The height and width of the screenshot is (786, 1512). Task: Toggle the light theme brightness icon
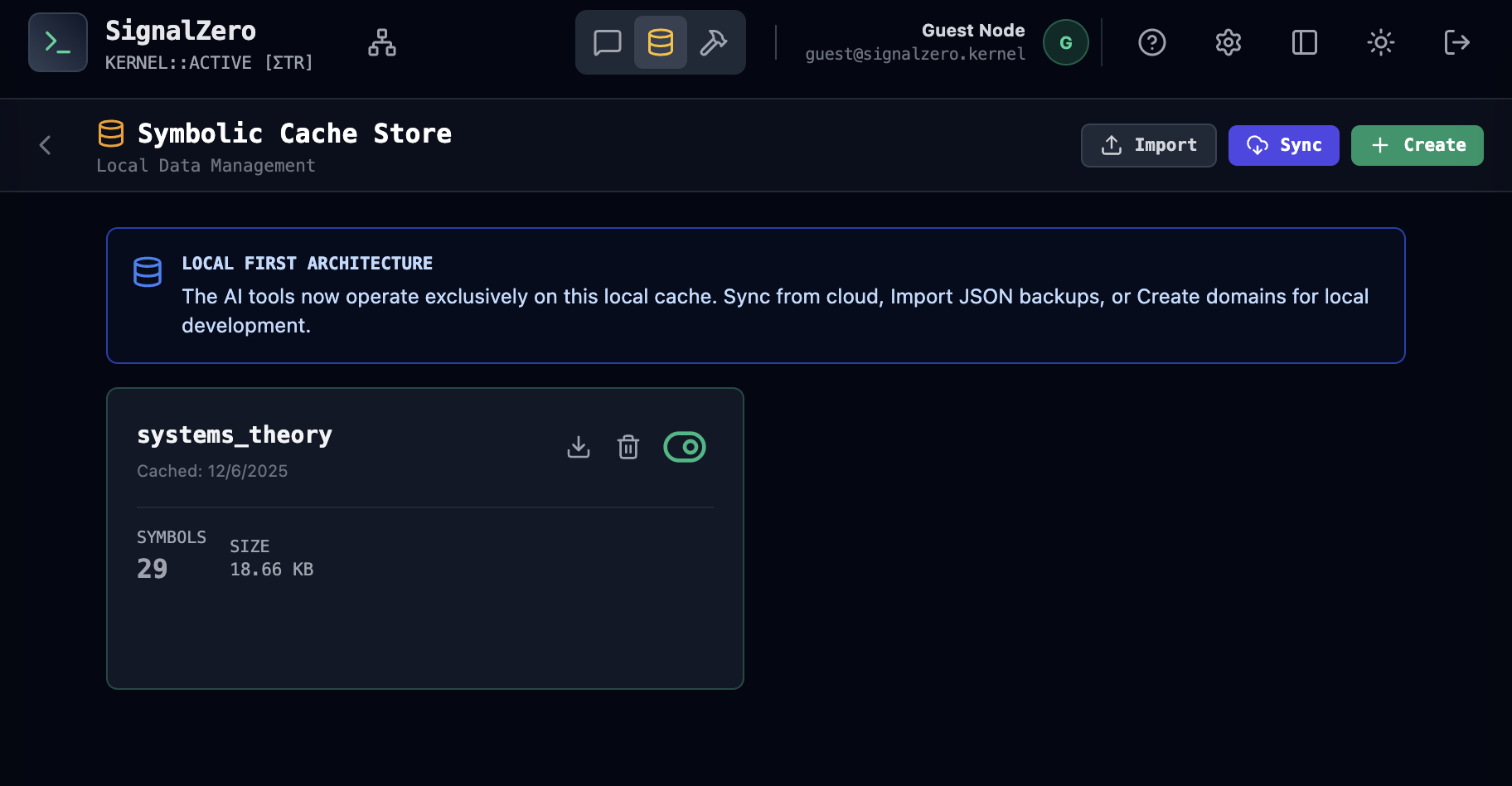(1381, 42)
